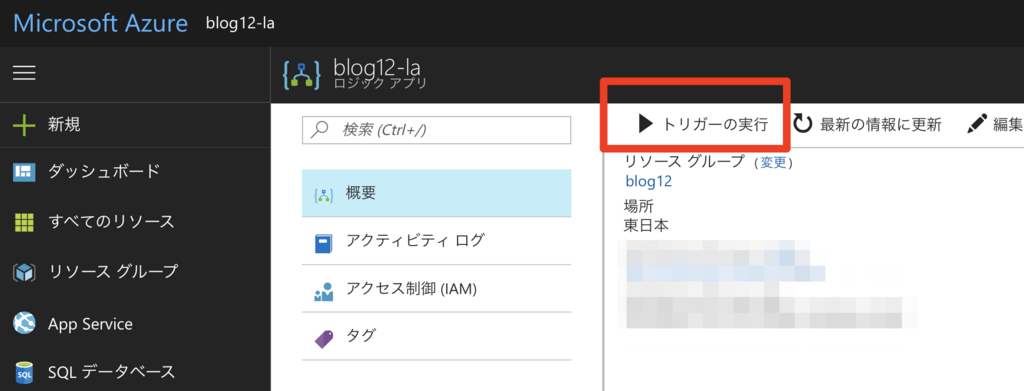
Task: Open 新規 in the left sidebar
Action: [x=135, y=125]
